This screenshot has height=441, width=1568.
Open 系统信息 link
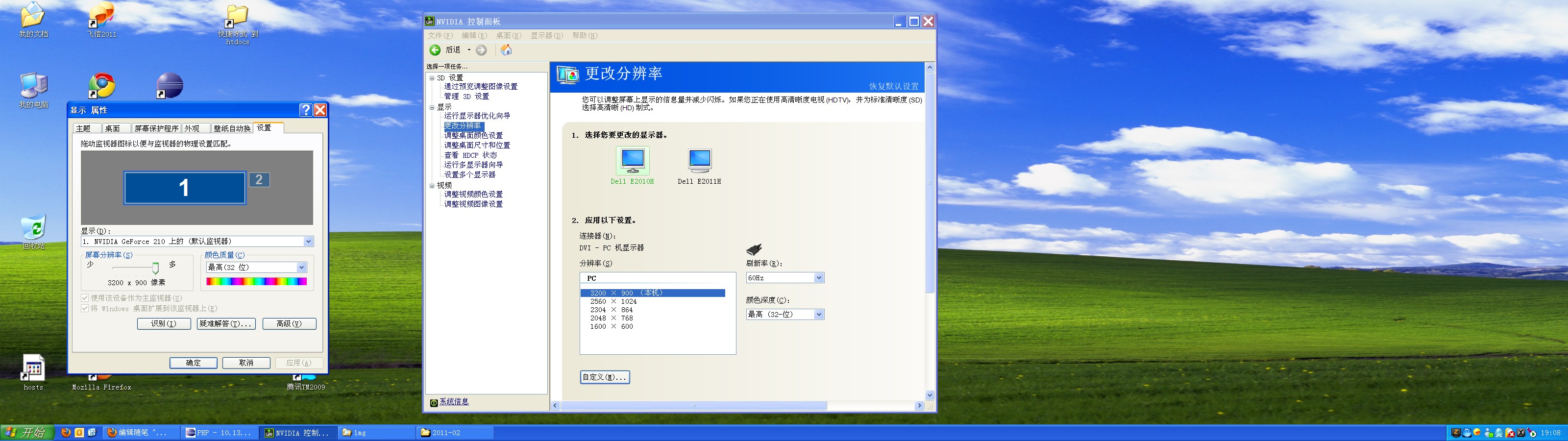(454, 402)
